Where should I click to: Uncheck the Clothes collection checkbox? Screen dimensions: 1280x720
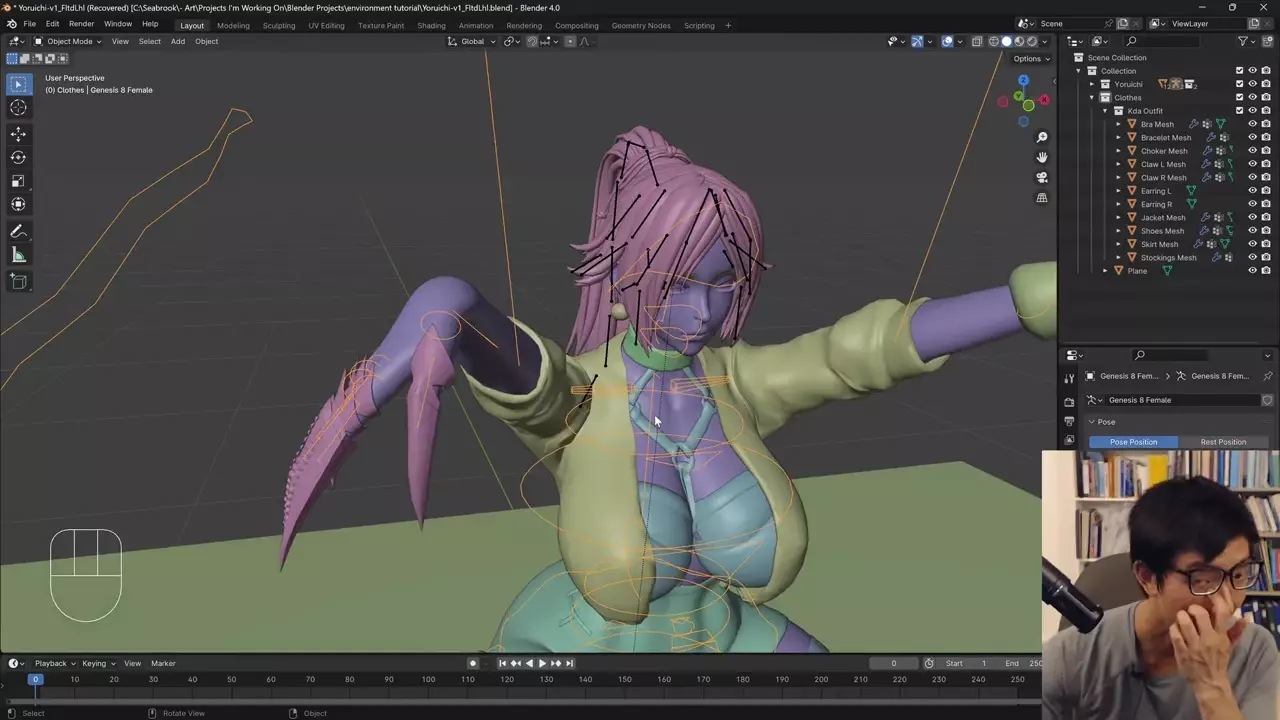(x=1239, y=97)
